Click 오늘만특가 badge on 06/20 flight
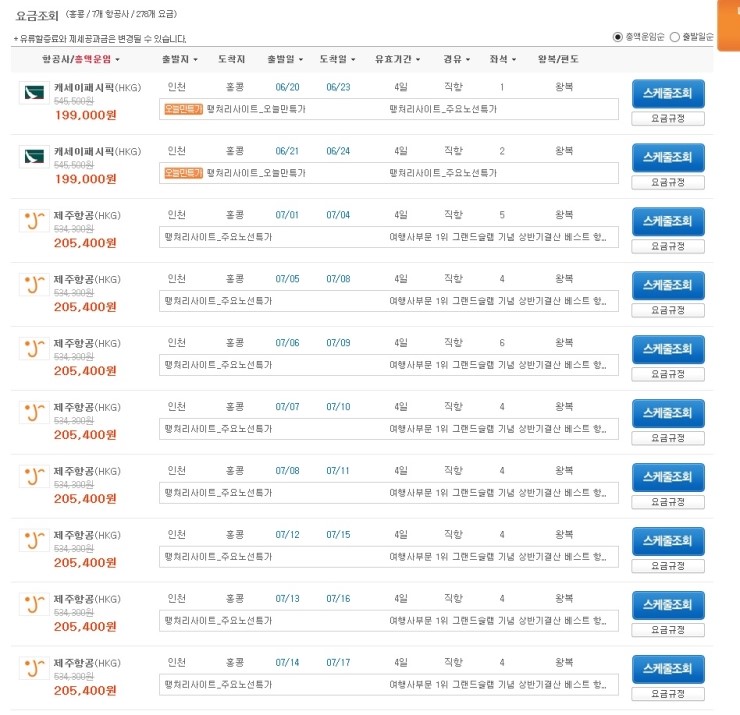 click(183, 109)
